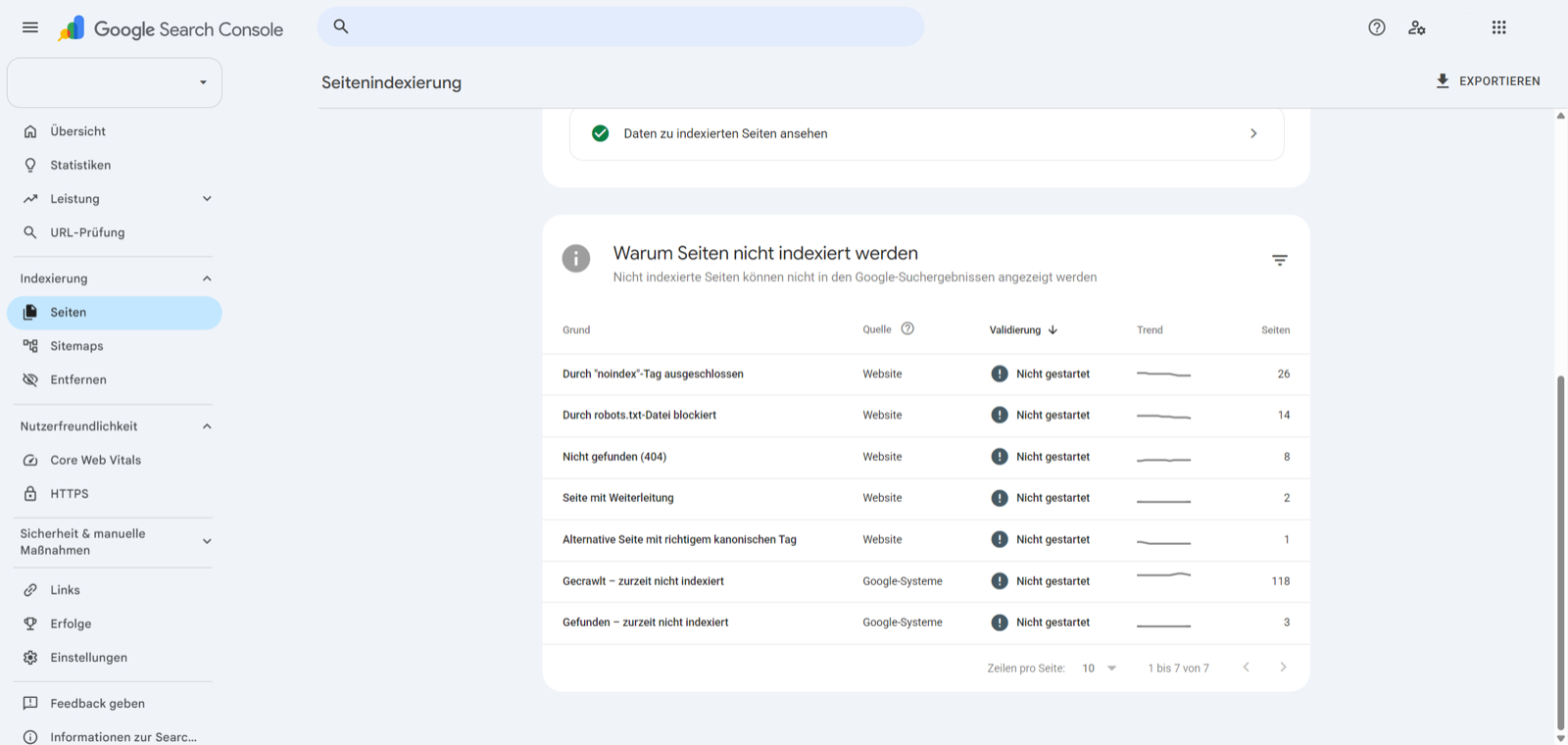This screenshot has width=1568, height=745.
Task: Expand the Leistung chevron
Action: 207,199
